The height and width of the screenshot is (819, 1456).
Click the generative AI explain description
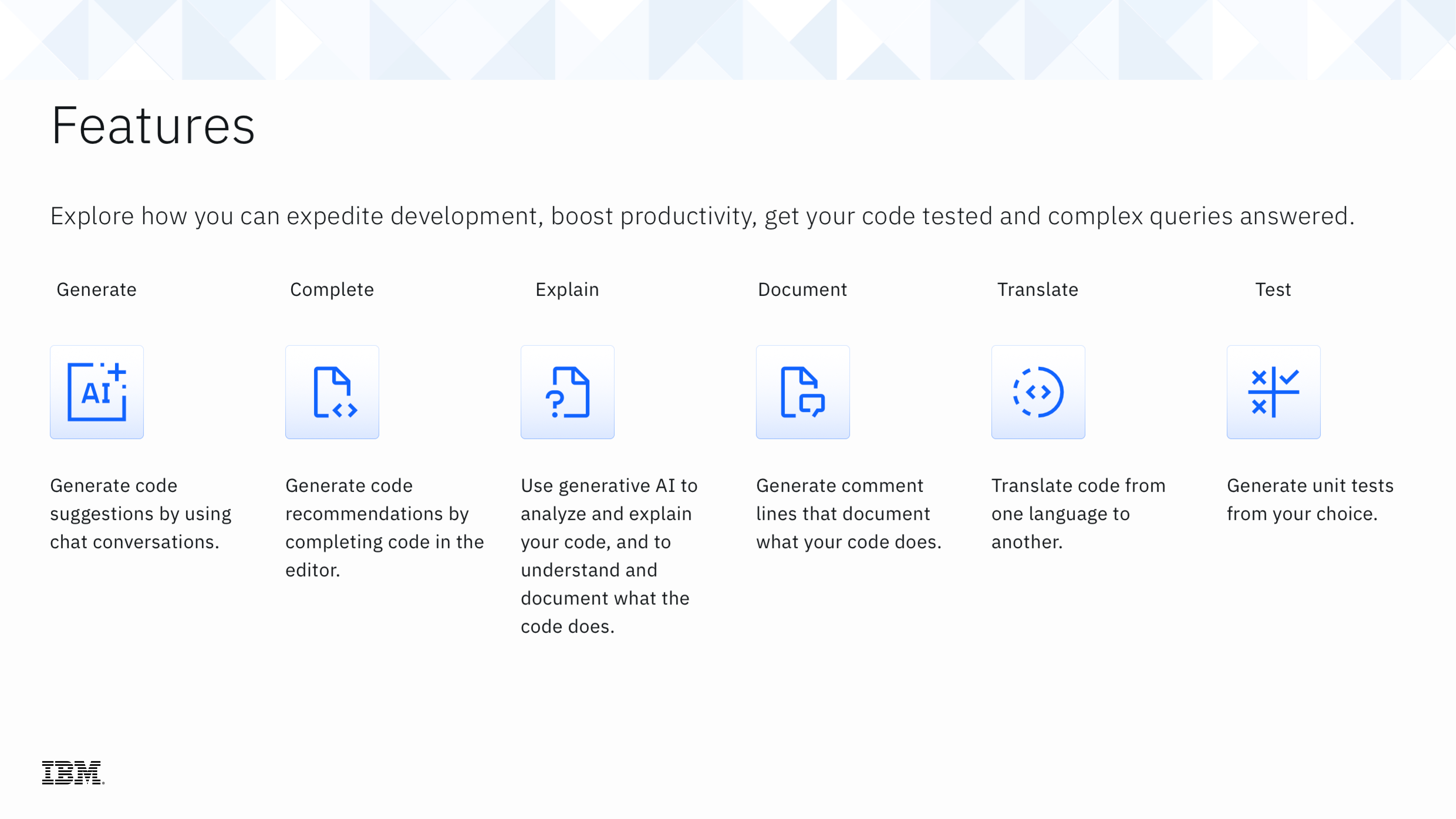point(609,556)
